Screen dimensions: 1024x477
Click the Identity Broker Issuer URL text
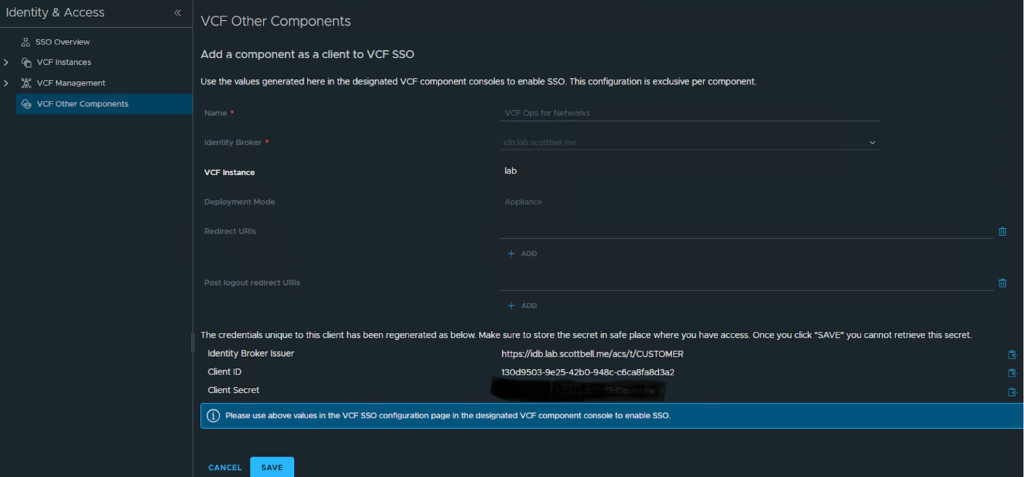592,354
